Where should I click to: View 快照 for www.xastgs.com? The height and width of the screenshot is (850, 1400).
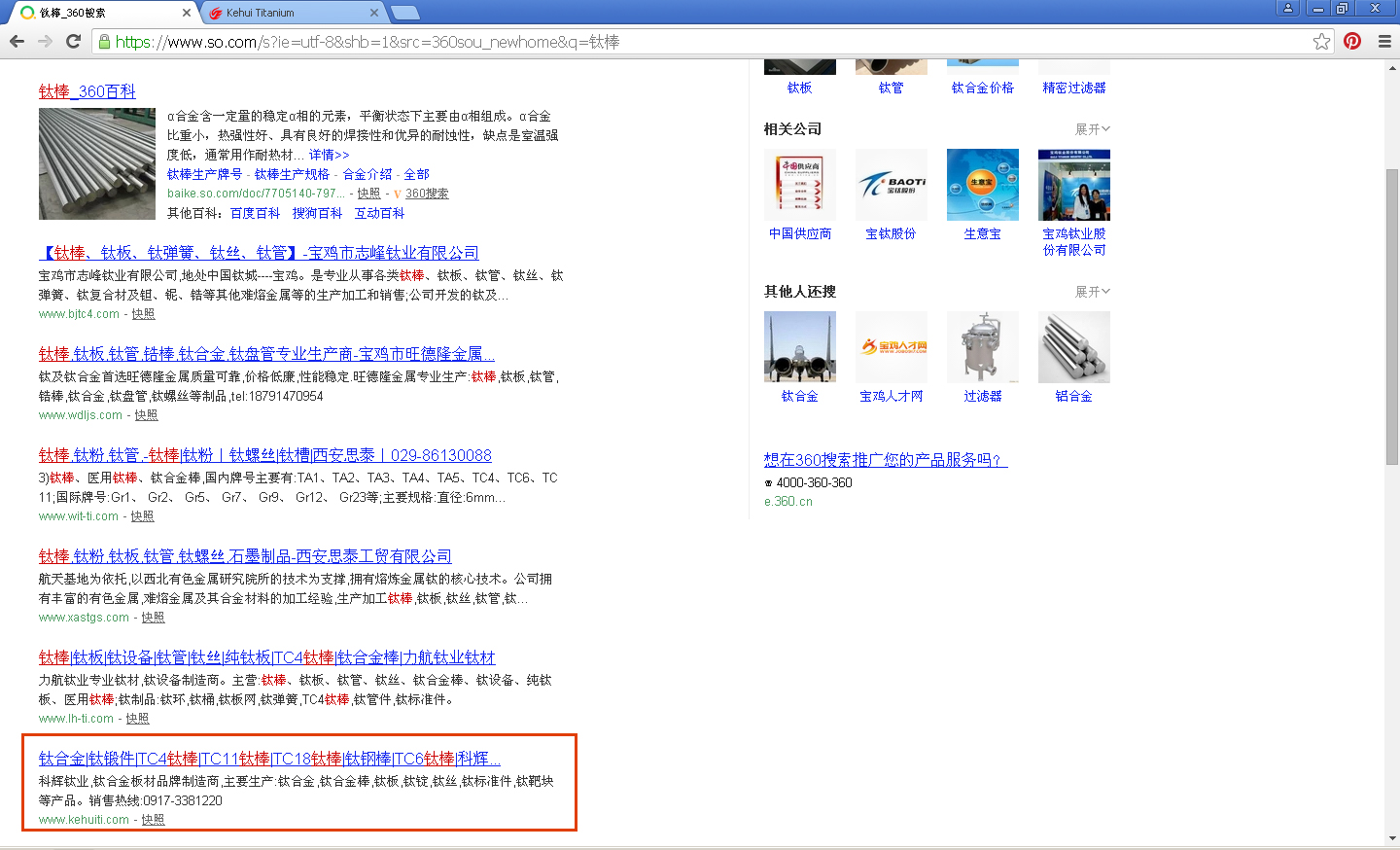tap(153, 618)
